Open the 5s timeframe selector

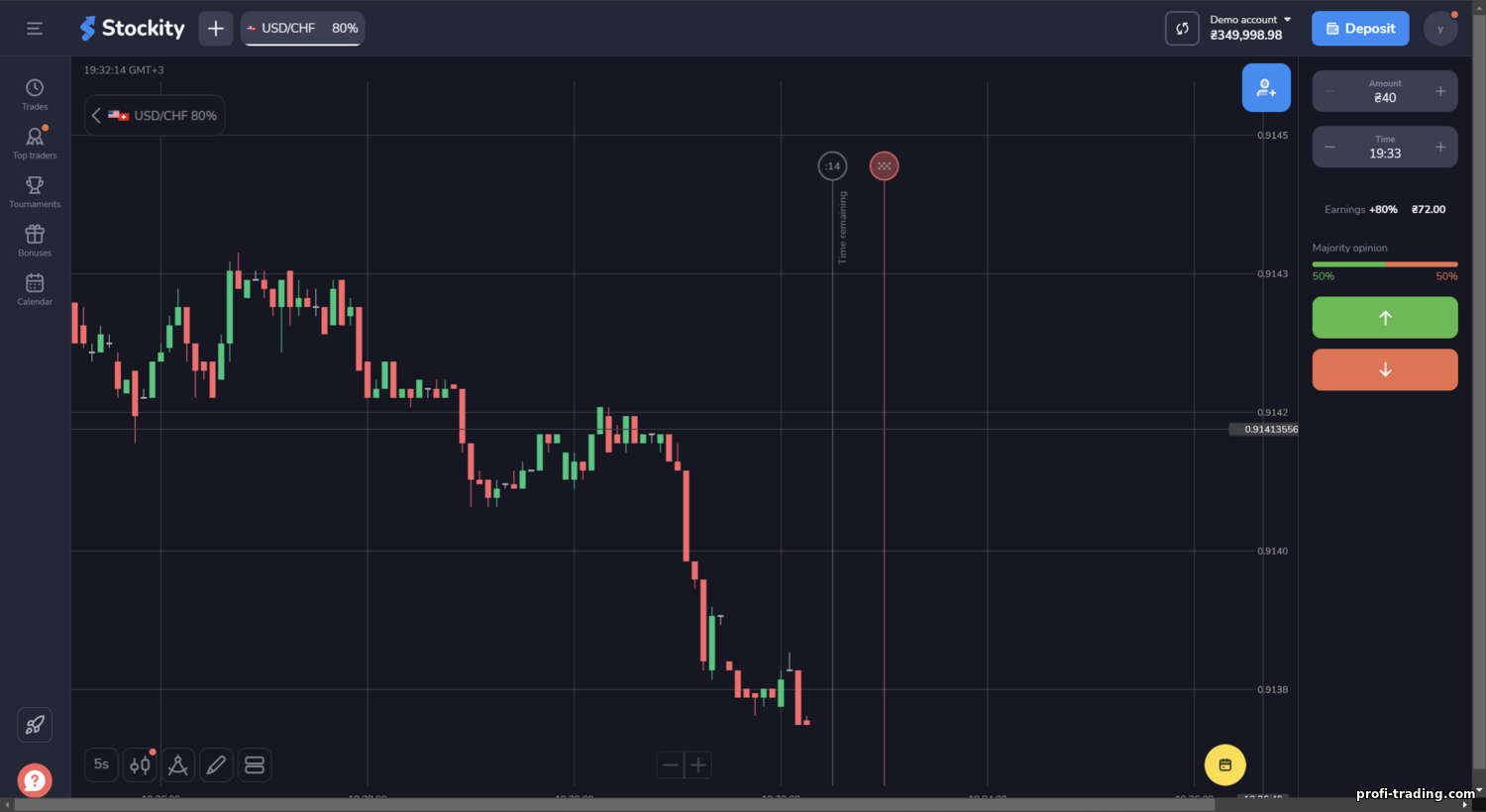click(x=101, y=764)
